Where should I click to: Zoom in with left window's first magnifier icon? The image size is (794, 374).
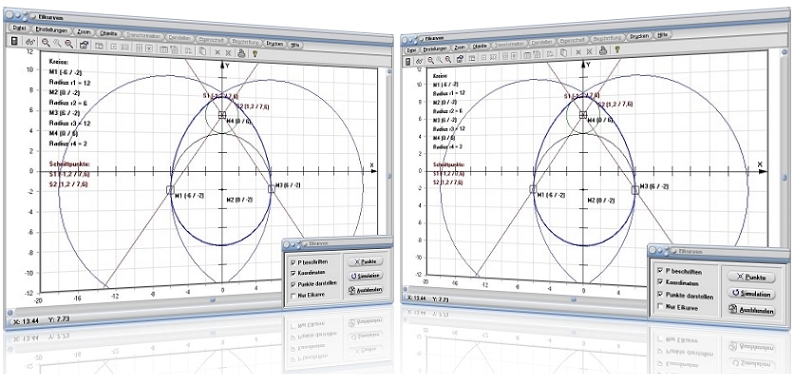[x=46, y=43]
